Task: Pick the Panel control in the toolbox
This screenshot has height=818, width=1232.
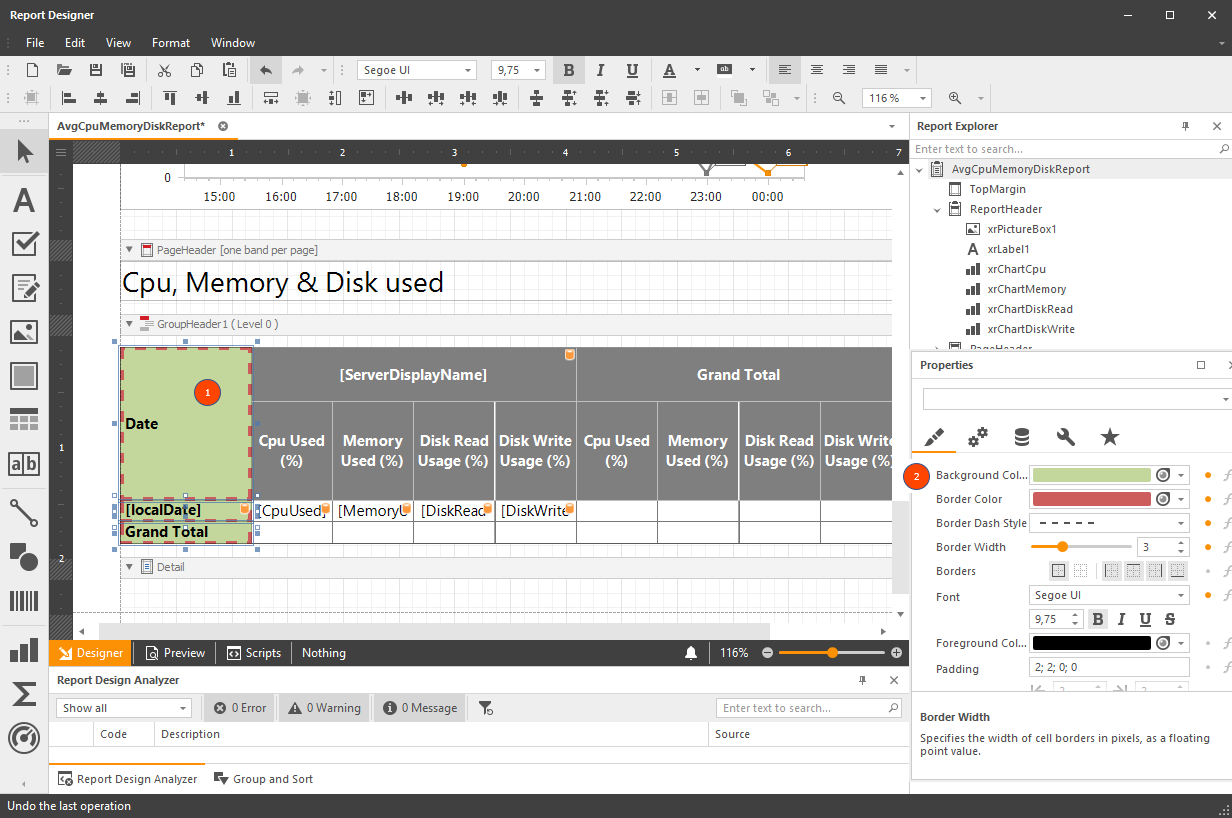Action: click(24, 376)
